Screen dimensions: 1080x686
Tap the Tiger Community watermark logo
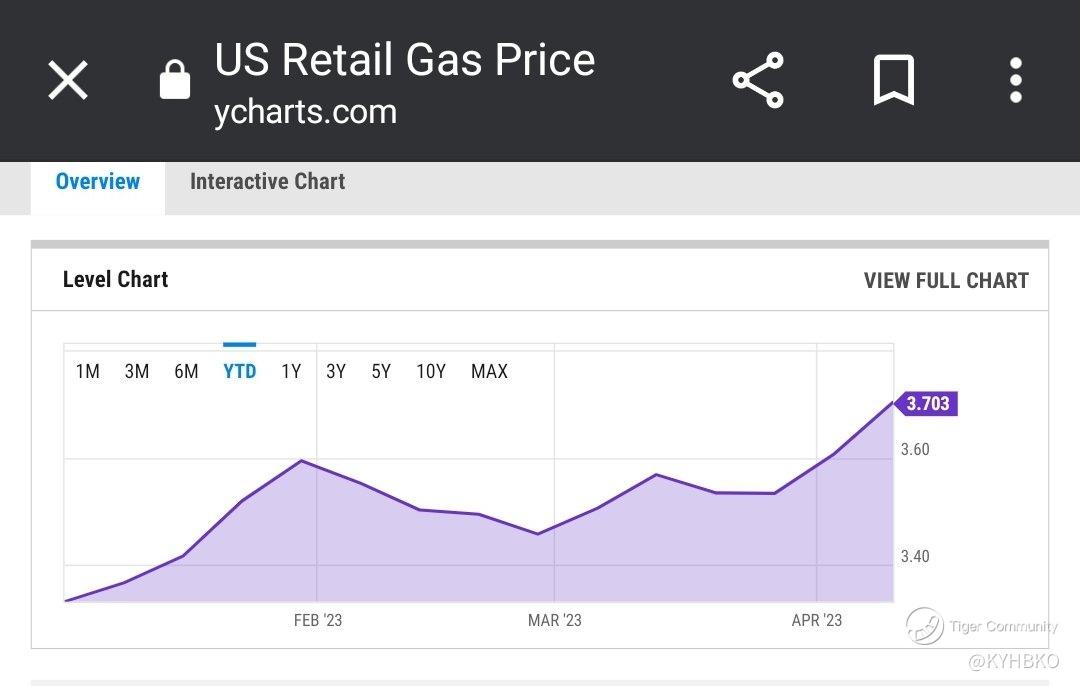coord(925,626)
